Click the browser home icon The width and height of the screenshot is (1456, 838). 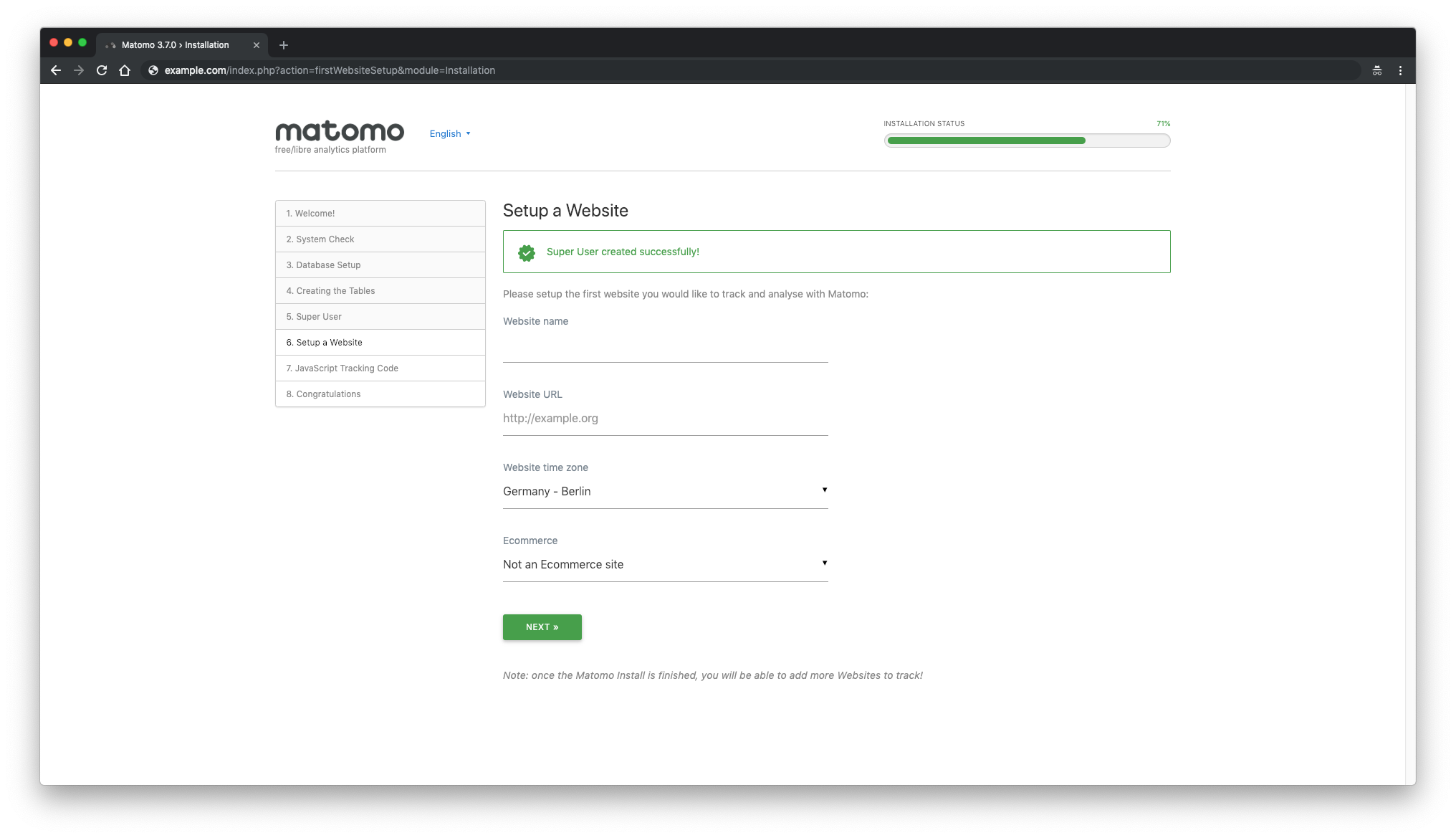[x=125, y=70]
